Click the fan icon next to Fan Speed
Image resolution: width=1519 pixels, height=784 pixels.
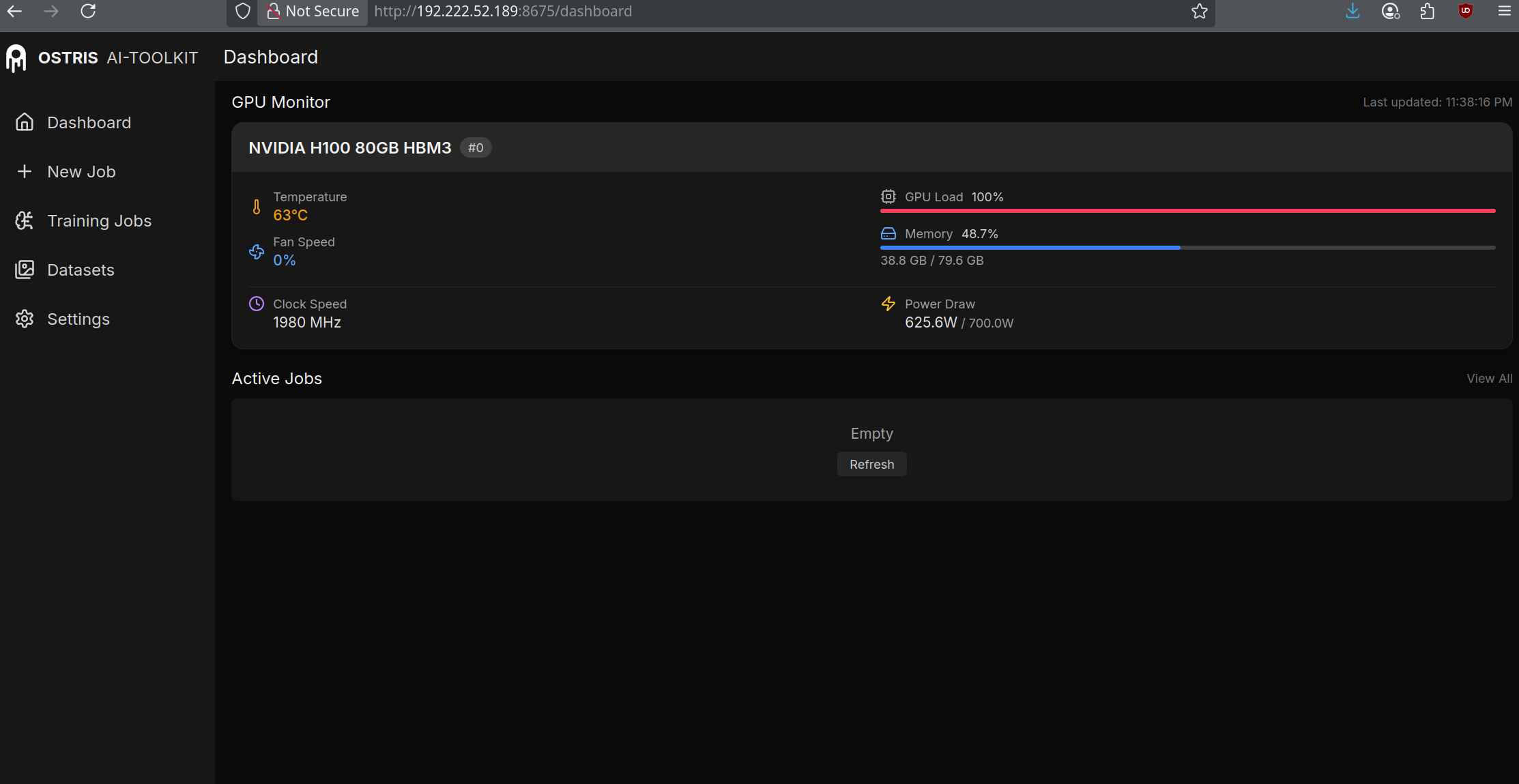[257, 252]
